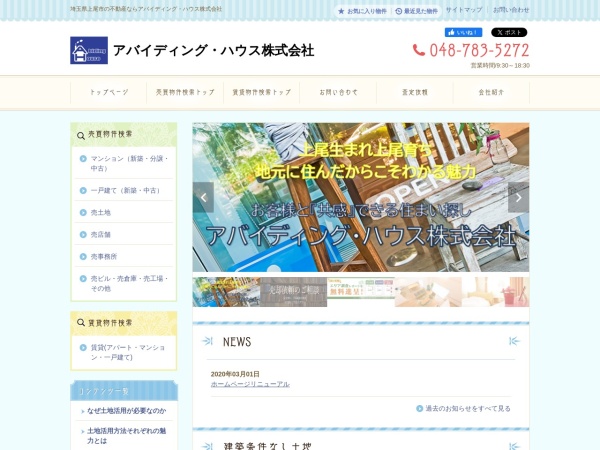600x450 pixels.
Task: Click the Facebook いいね! button
Action: [x=463, y=33]
